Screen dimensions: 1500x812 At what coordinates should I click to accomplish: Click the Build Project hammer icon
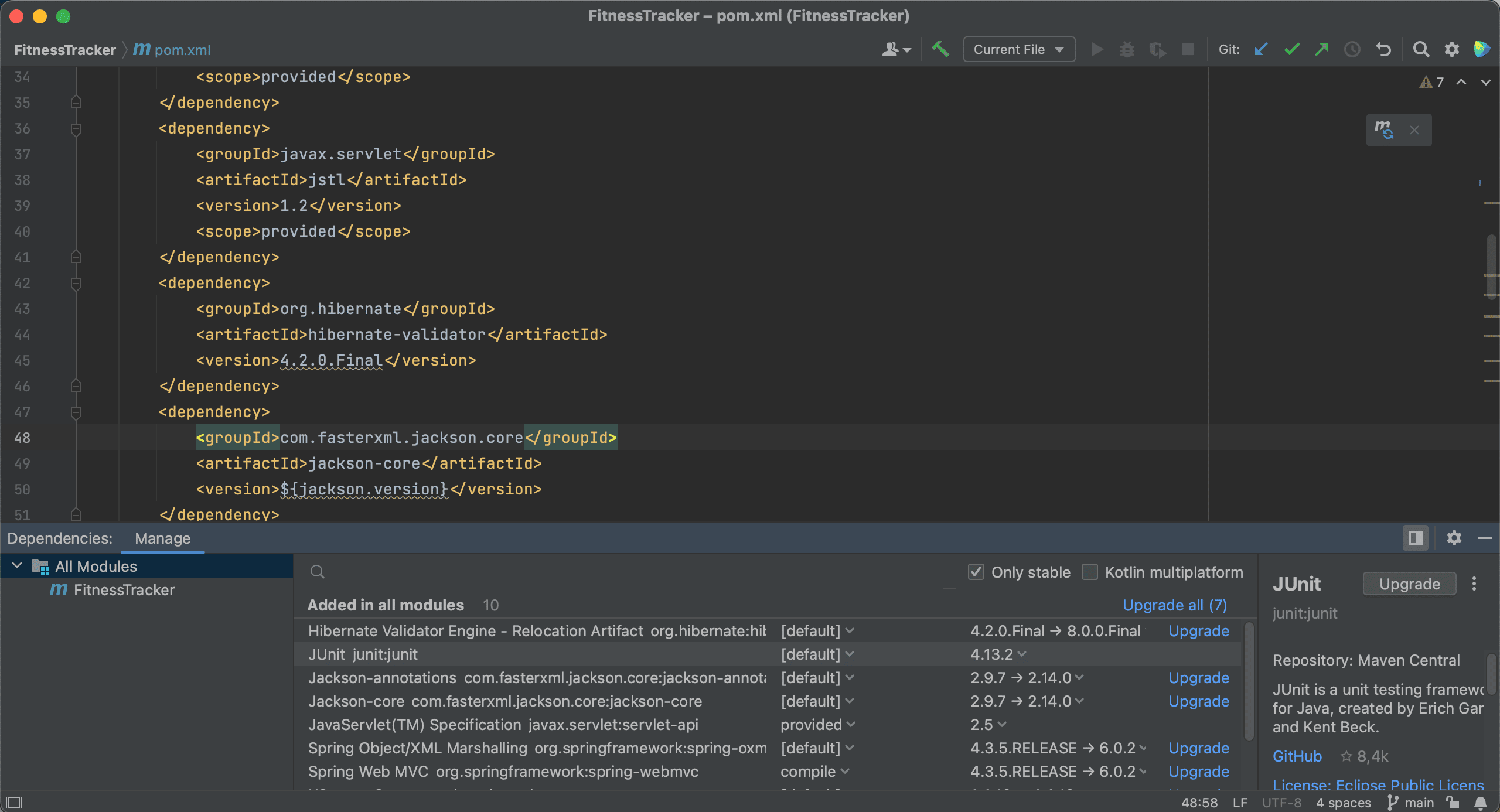click(x=940, y=49)
